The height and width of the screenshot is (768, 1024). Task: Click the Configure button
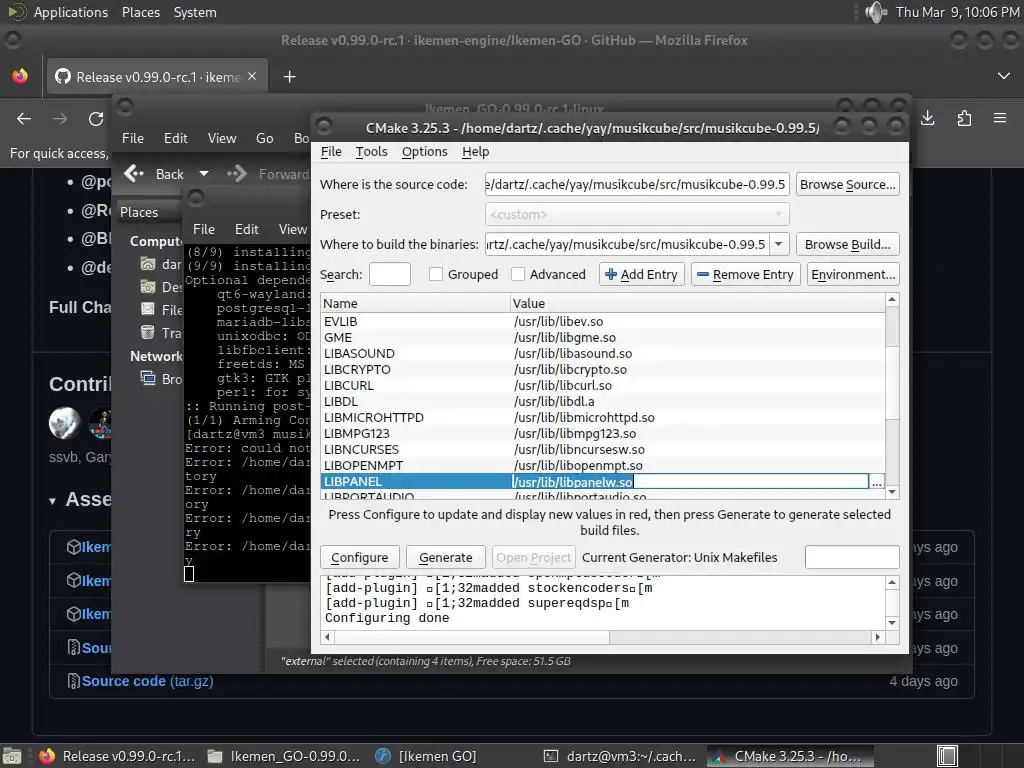click(359, 557)
